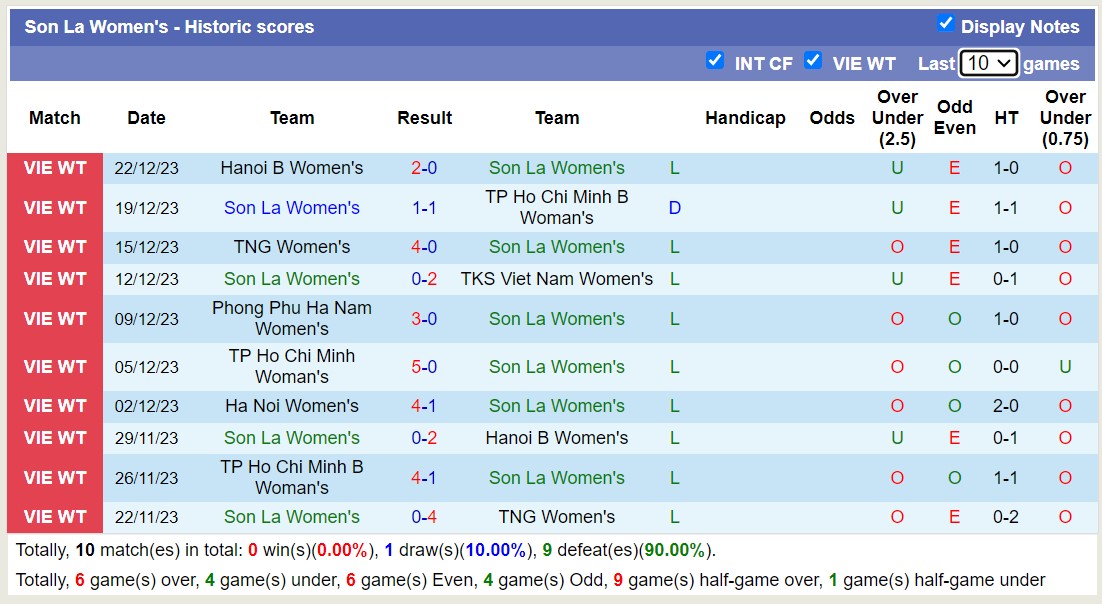Open the 2-0 result on 22/12/23
The height and width of the screenshot is (604, 1102).
click(x=424, y=168)
